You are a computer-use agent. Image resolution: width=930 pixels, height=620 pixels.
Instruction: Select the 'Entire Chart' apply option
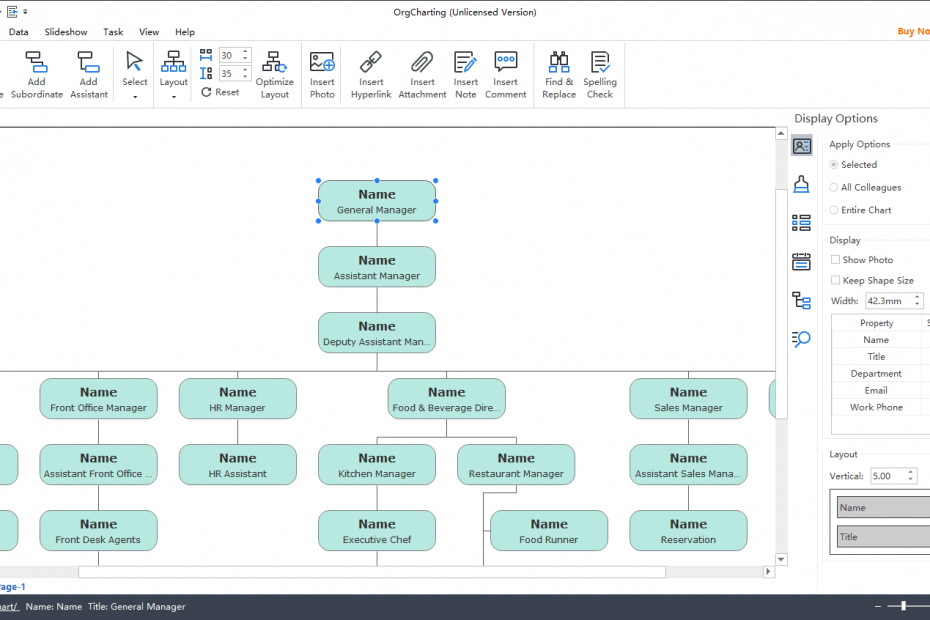click(x=834, y=210)
